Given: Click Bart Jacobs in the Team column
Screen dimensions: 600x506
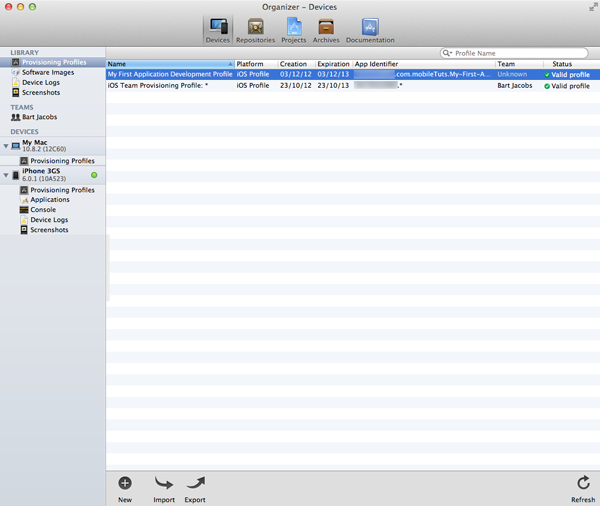Looking at the screenshot, I should tap(515, 85).
